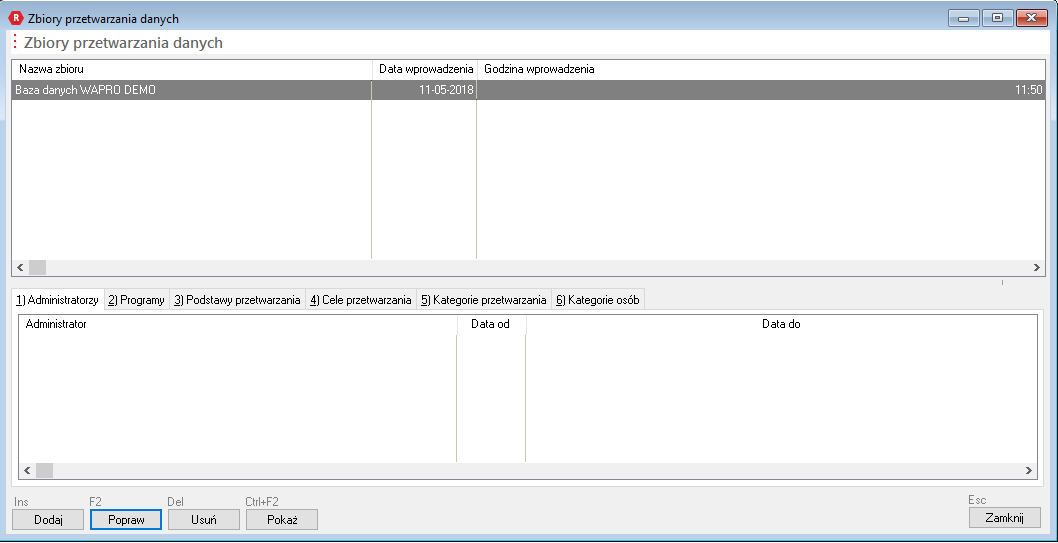Minimize the Zbiory przetwarzania danych window
This screenshot has width=1058, height=543.
964,18
